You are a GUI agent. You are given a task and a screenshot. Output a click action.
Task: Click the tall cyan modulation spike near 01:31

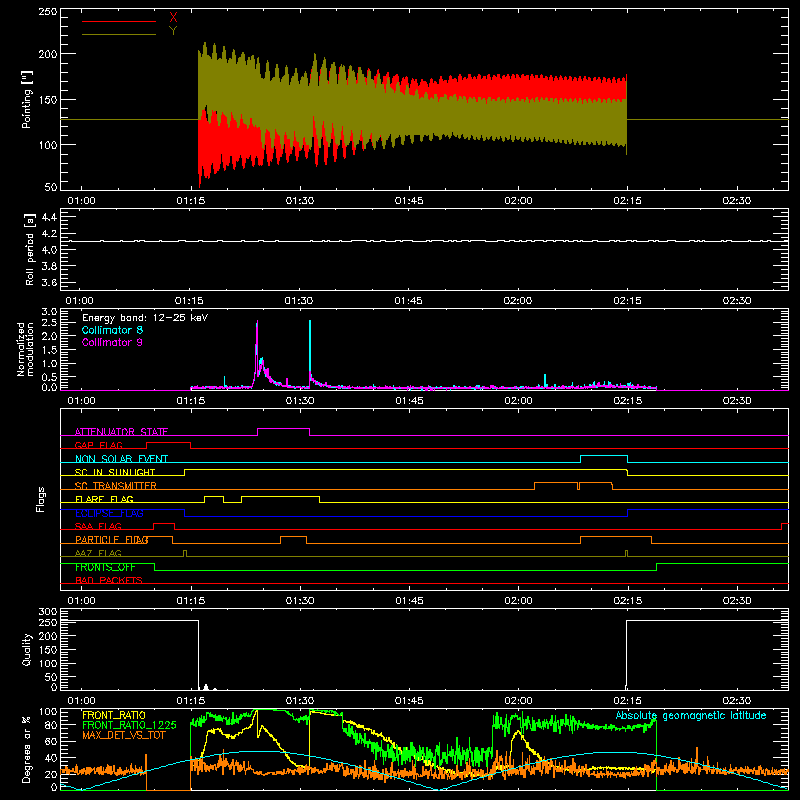pyautogui.click(x=310, y=352)
